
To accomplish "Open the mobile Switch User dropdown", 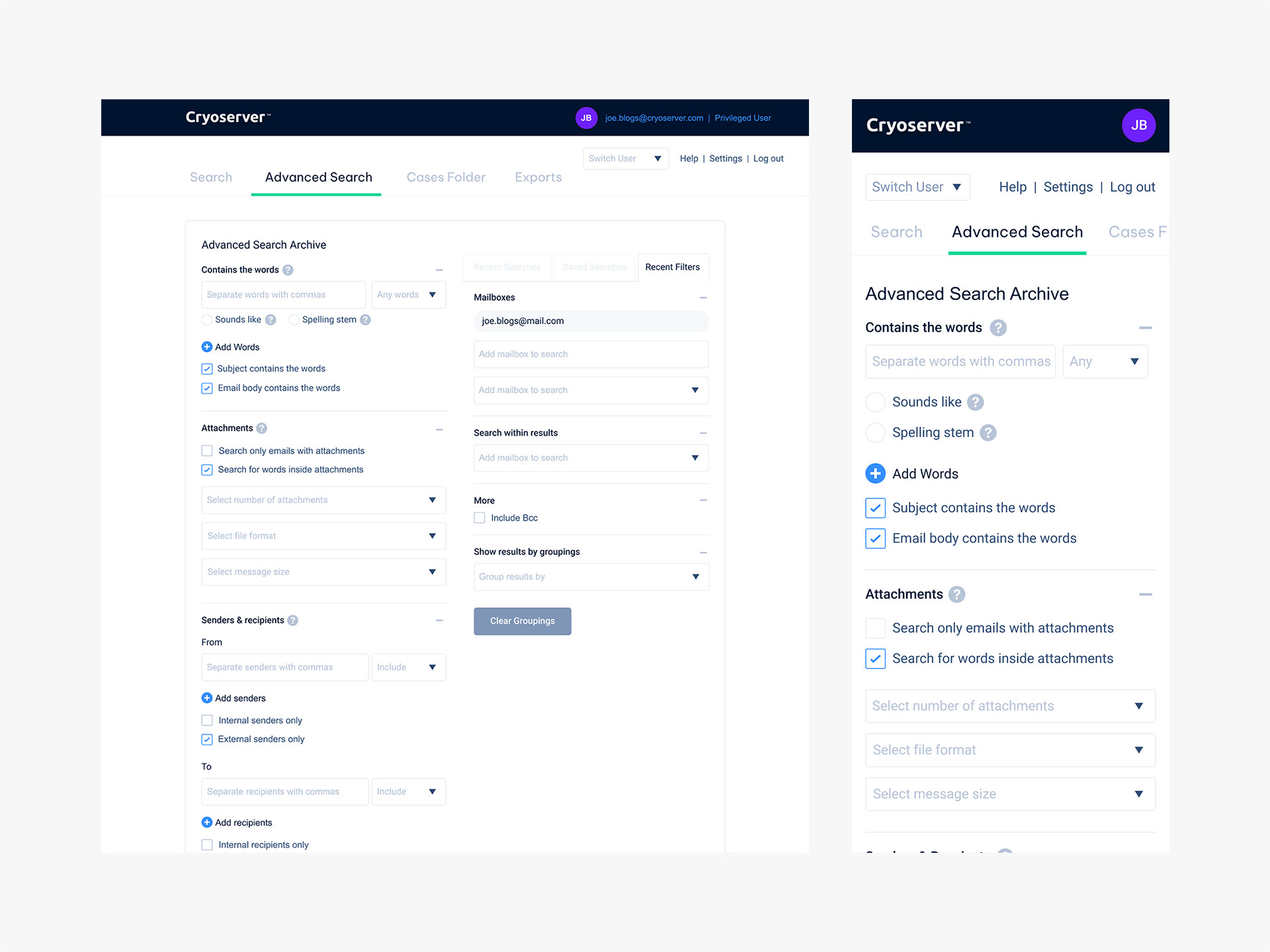I will coord(917,187).
